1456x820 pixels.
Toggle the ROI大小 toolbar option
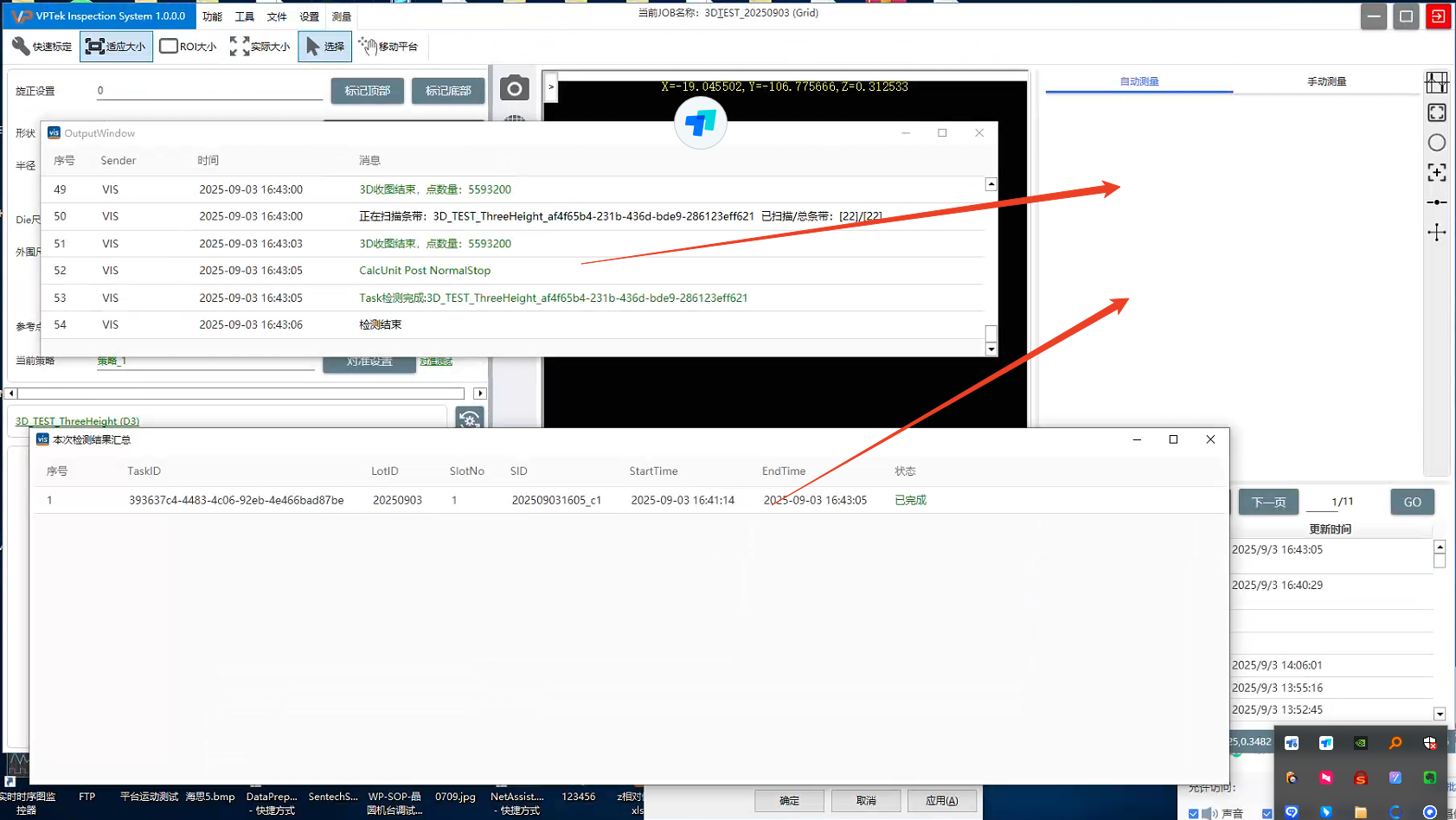188,47
